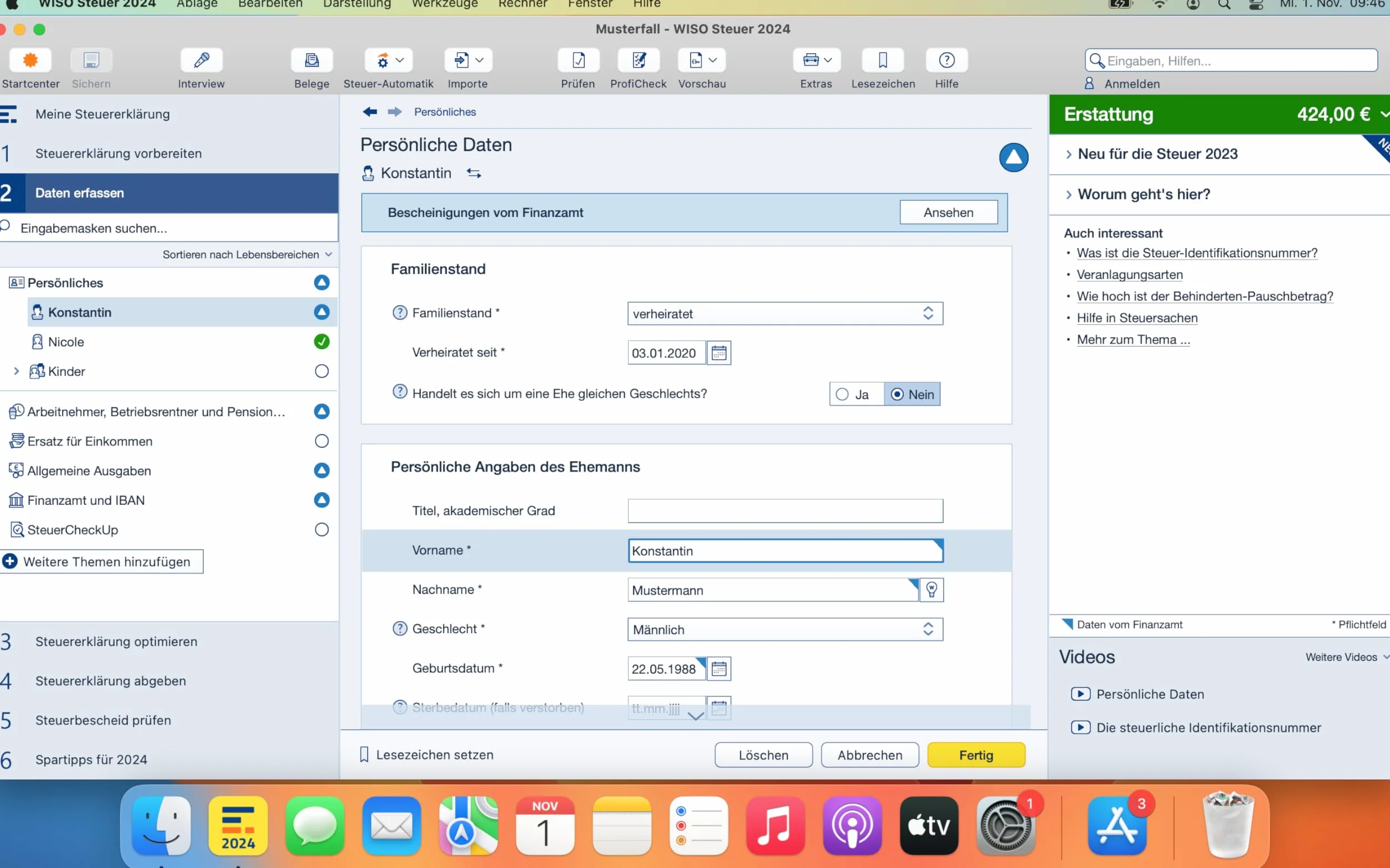1390x868 pixels.
Task: Go forward with the right arrow
Action: [394, 112]
